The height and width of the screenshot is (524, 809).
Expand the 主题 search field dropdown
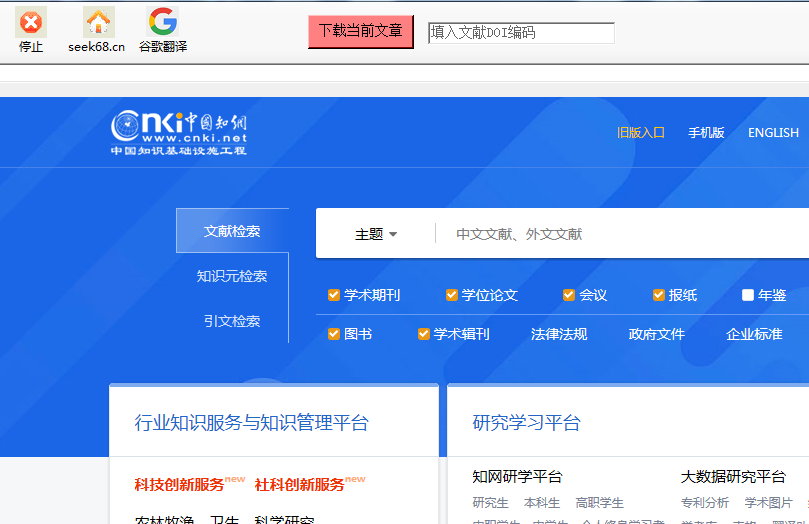(376, 234)
